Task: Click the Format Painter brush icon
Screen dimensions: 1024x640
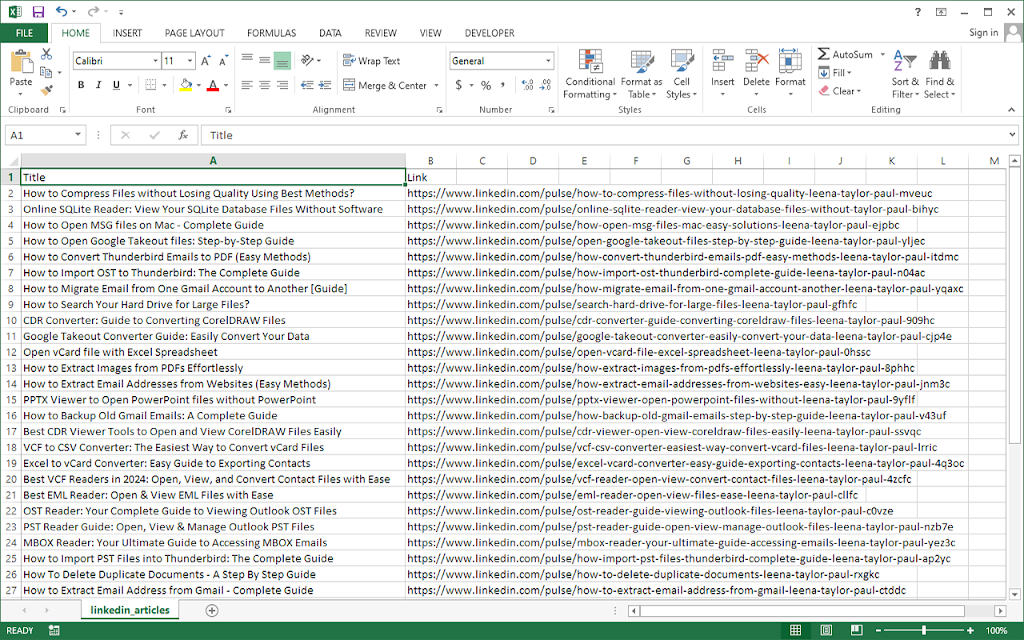Action: pyautogui.click(x=46, y=90)
